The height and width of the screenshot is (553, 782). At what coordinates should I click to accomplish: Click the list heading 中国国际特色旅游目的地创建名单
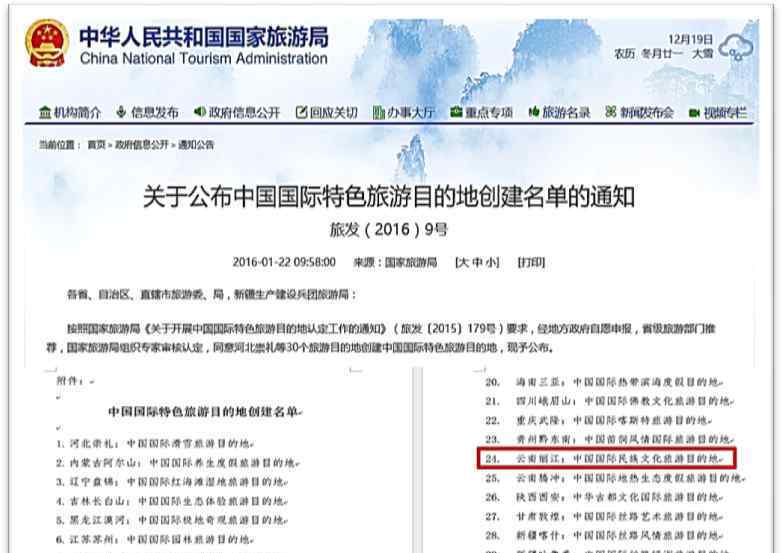[204, 412]
